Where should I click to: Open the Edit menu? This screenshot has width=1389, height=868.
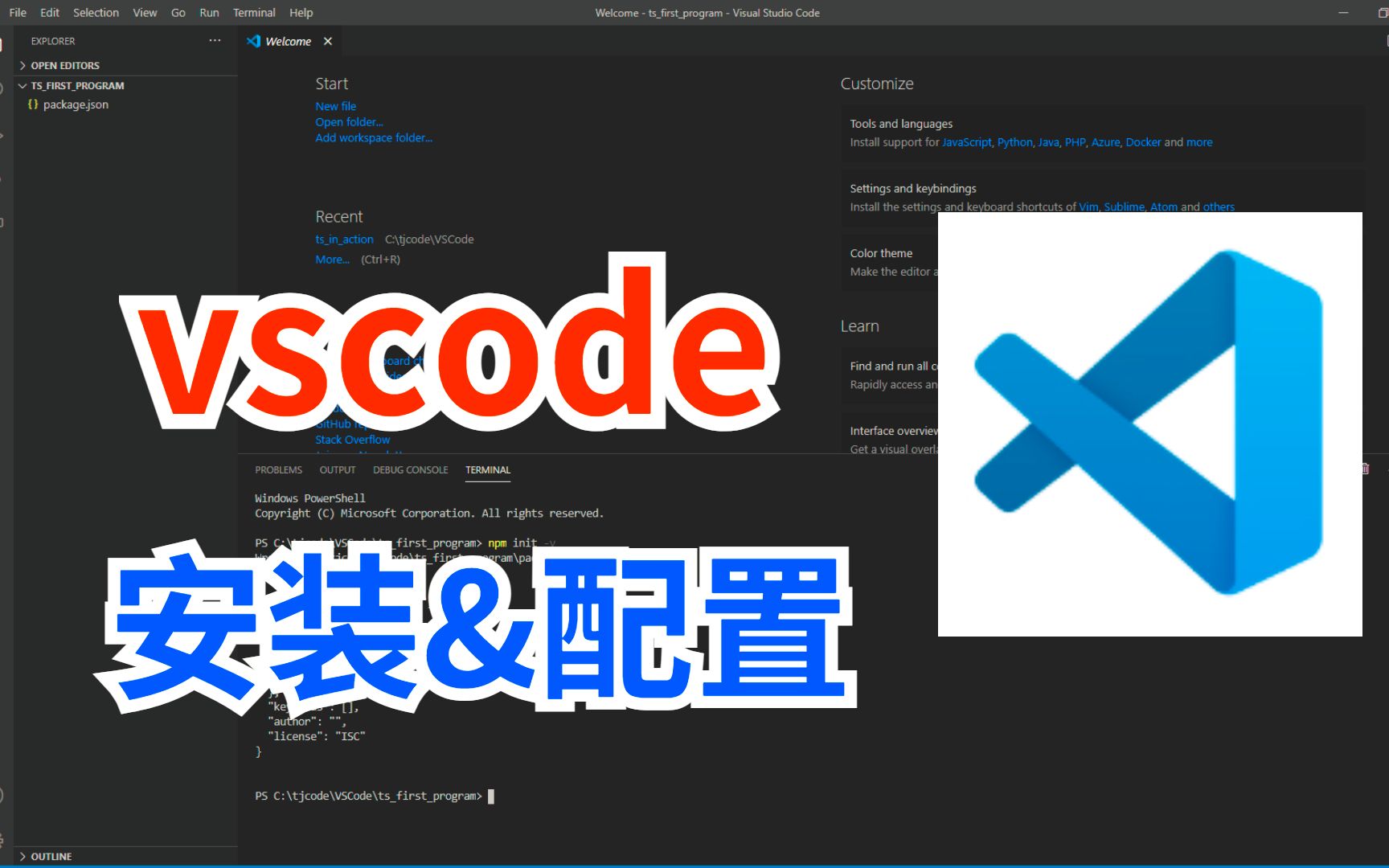pos(50,13)
